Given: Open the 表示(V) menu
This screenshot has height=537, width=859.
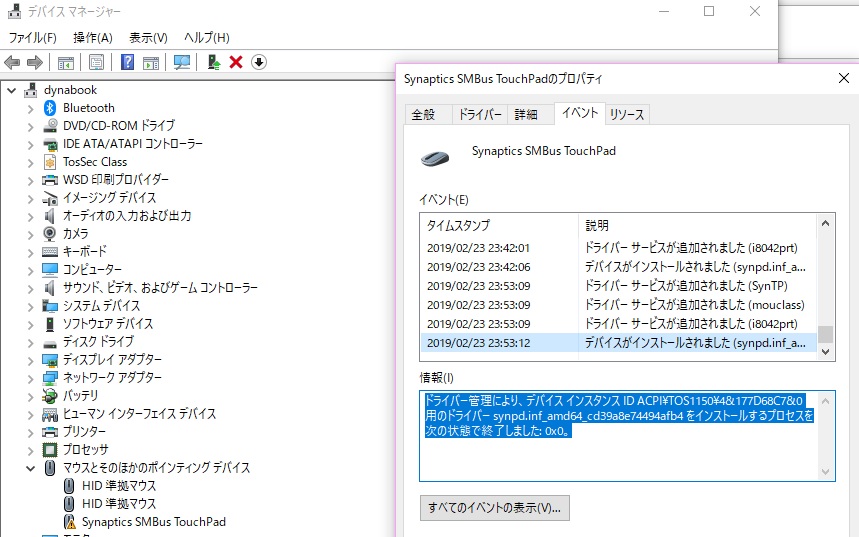Looking at the screenshot, I should point(148,37).
